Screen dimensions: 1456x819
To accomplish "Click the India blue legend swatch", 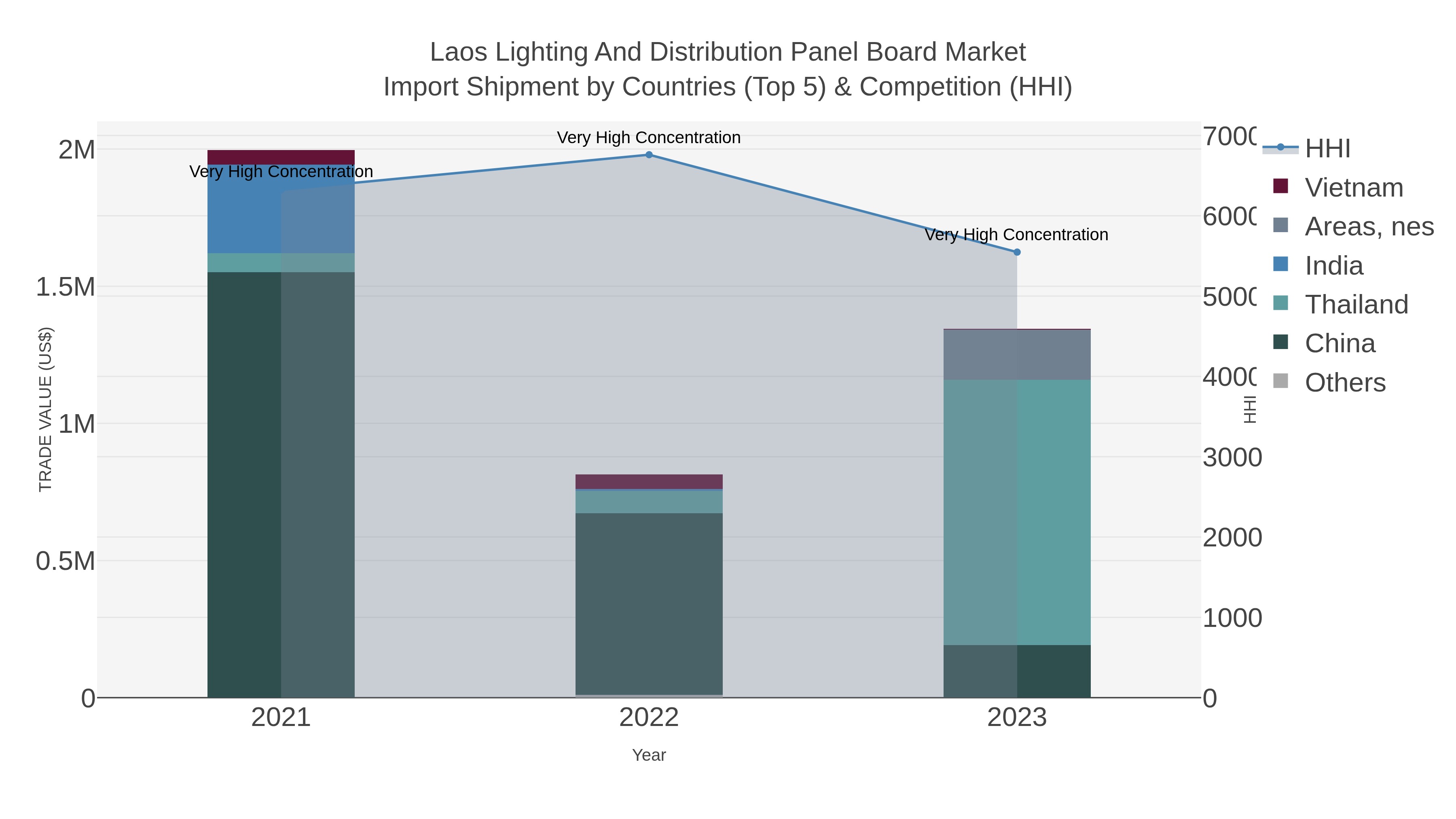I will 1280,264.
